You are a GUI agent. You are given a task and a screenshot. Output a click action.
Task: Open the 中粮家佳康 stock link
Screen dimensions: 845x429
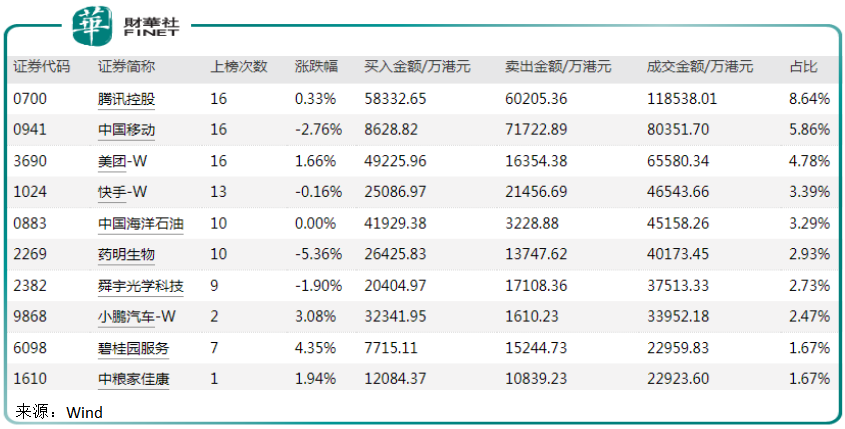133,378
